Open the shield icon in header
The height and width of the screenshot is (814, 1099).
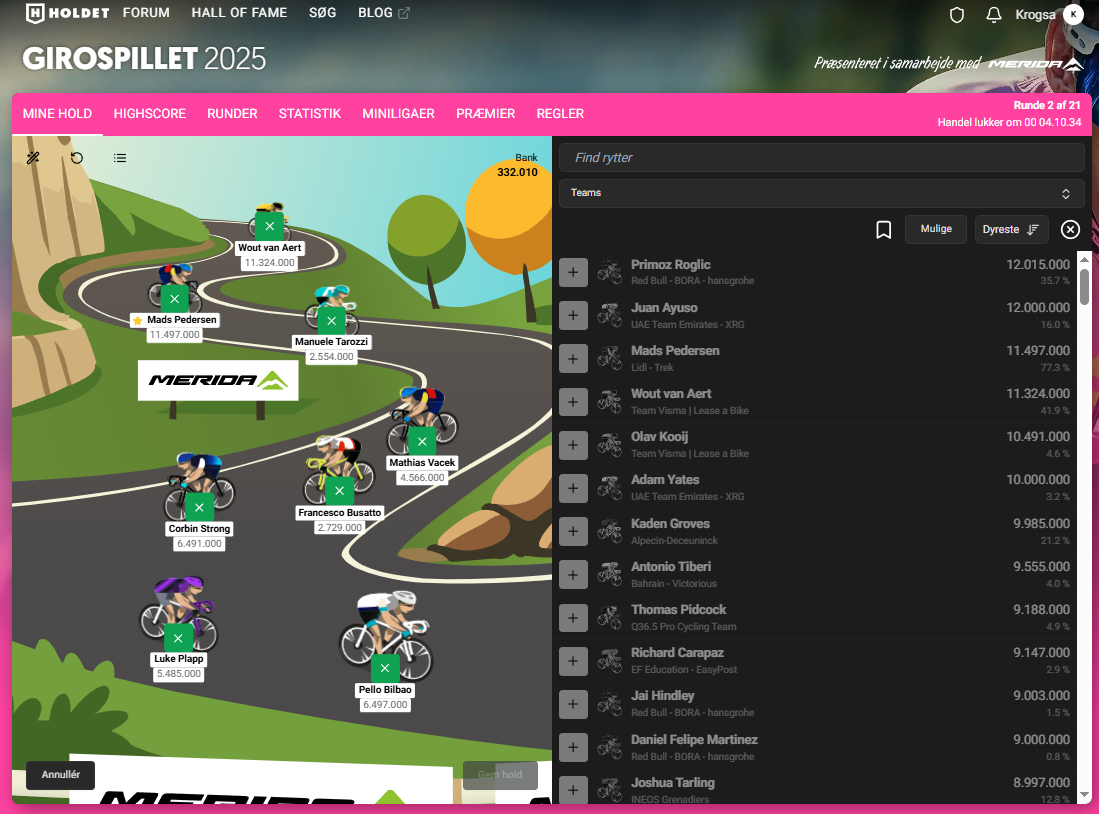[x=957, y=15]
